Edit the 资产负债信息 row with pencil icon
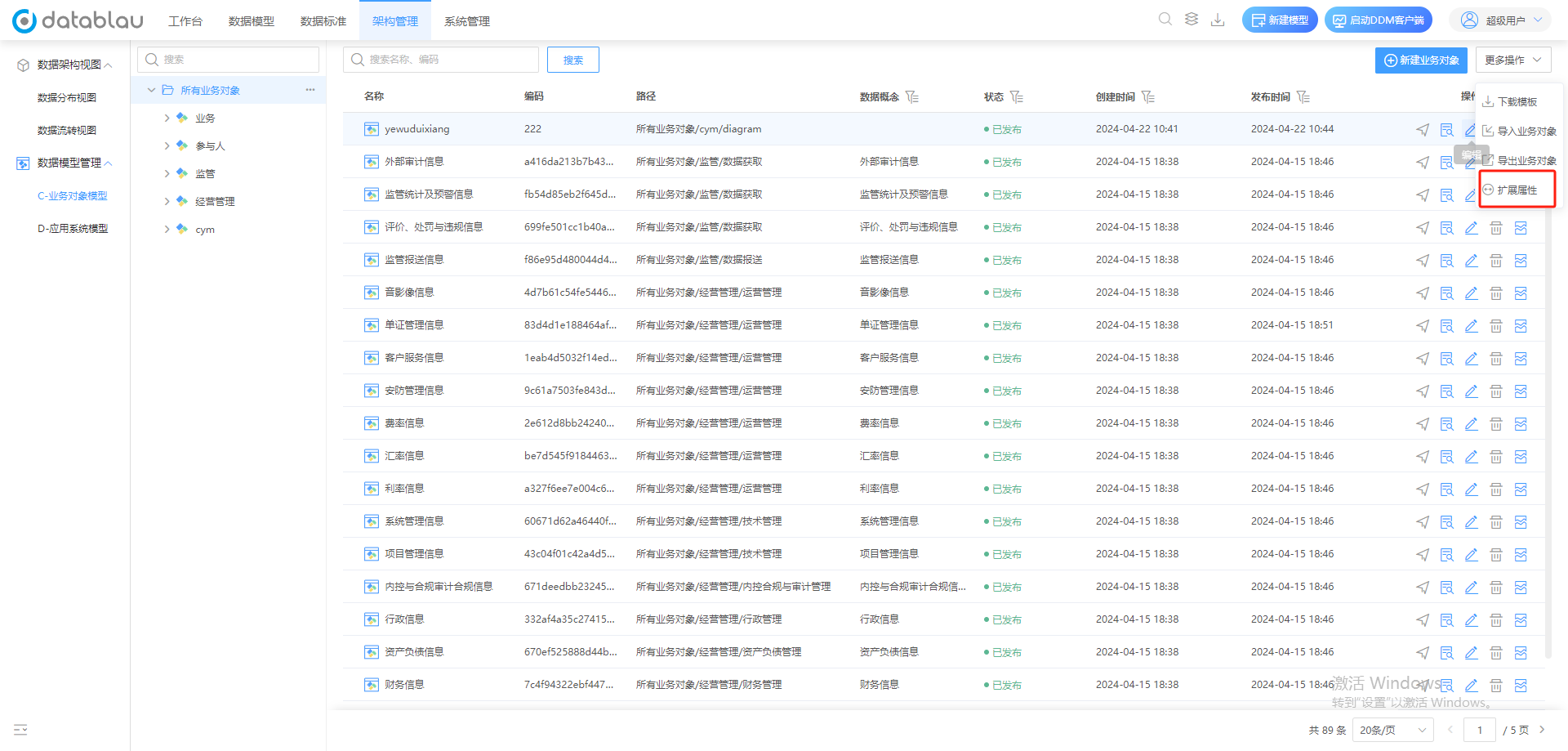 [x=1472, y=653]
